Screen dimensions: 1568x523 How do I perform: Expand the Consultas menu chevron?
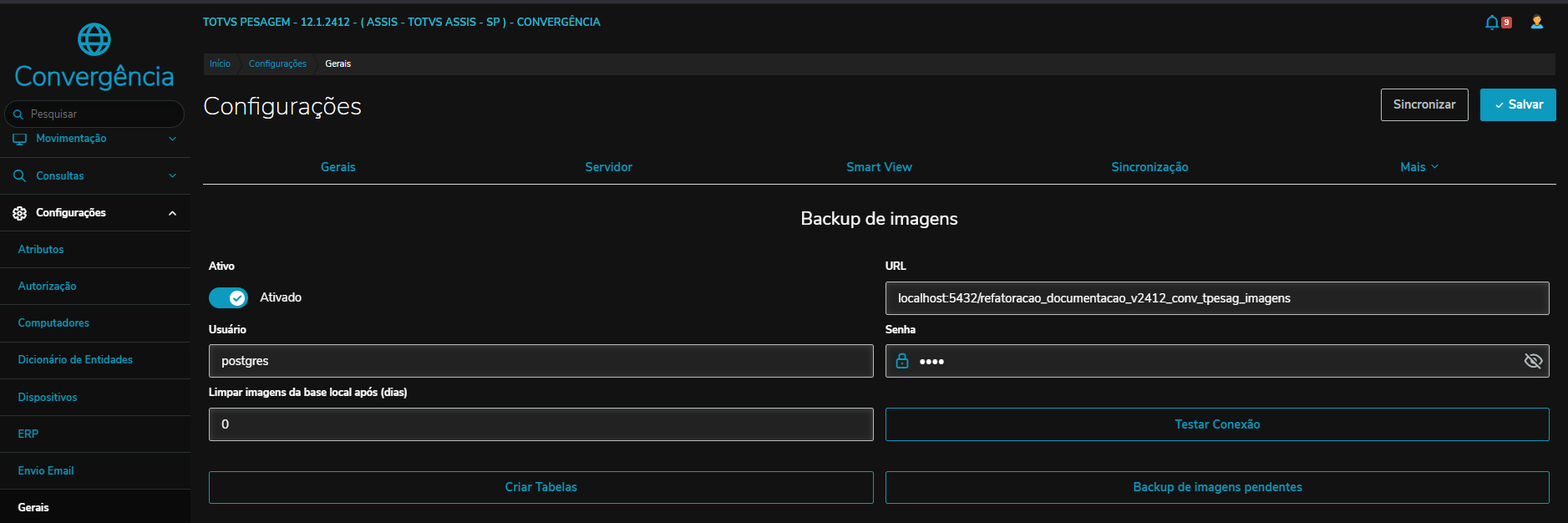(172, 176)
